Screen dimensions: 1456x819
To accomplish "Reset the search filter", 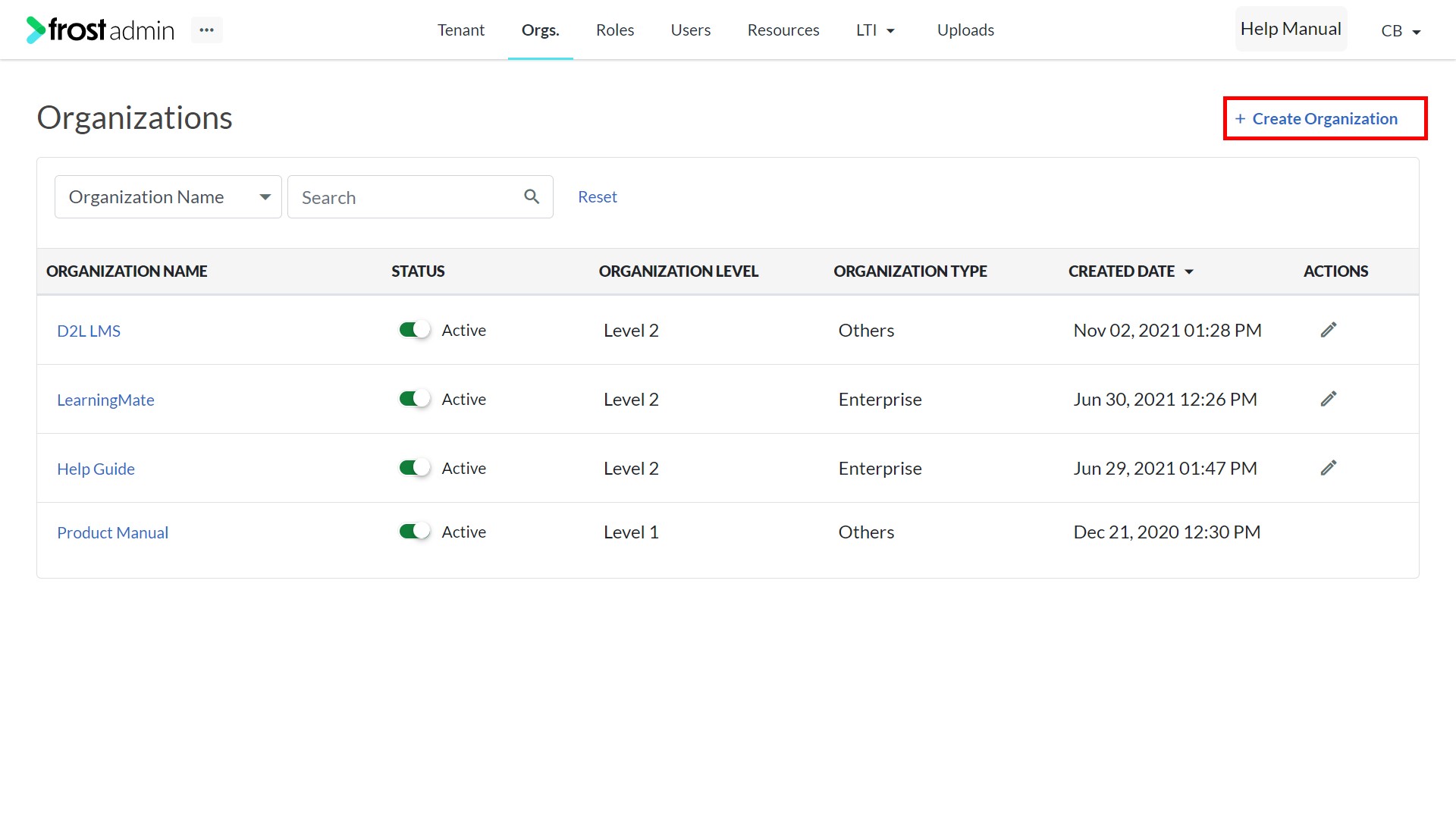I will click(x=598, y=197).
